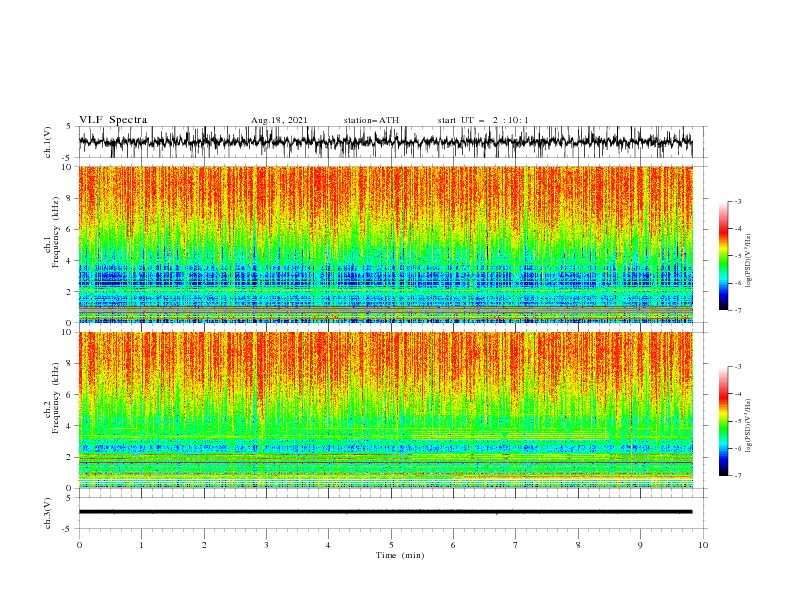Click the ch.1 PSD color scale bar
792x612 pixels.
click(x=723, y=256)
